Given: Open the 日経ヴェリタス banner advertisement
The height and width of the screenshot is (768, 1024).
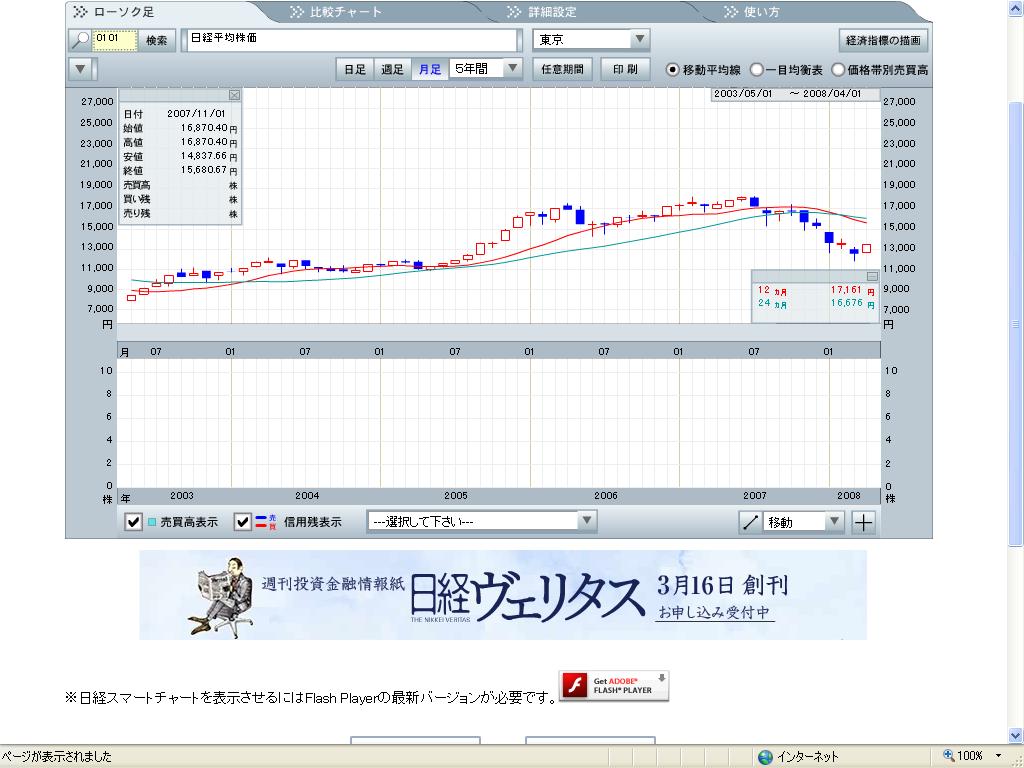Looking at the screenshot, I should tap(503, 594).
